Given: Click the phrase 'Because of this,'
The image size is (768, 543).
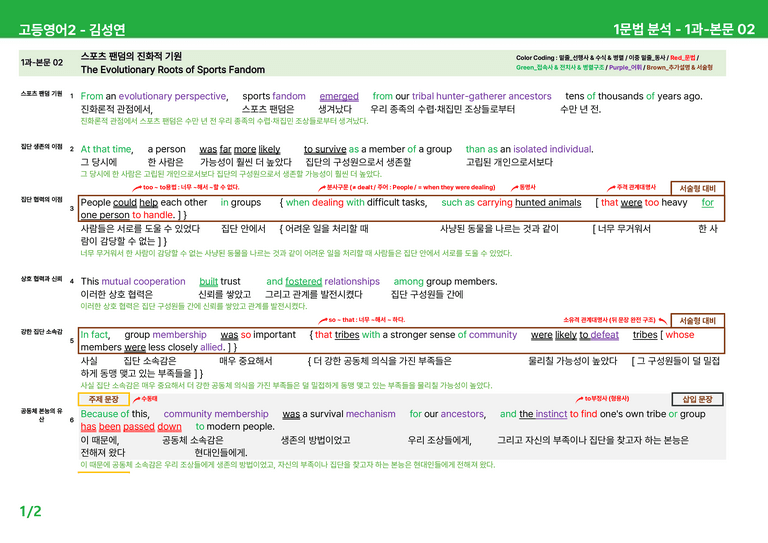Looking at the screenshot, I should (x=115, y=414).
